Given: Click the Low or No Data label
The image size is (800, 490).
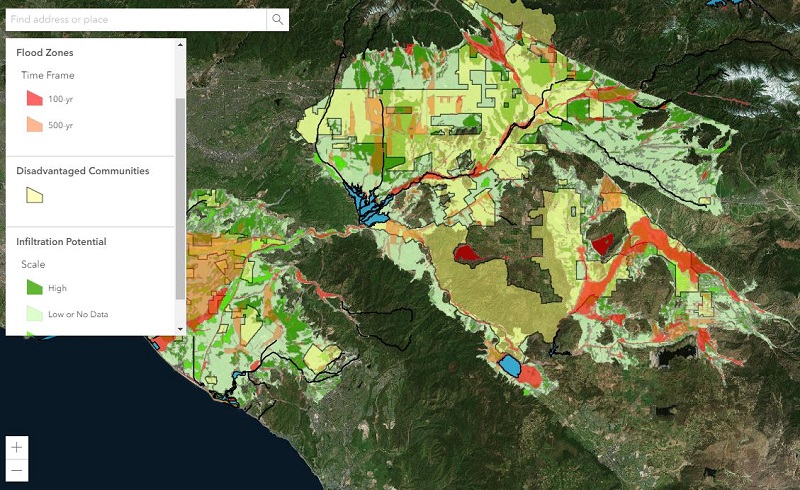Looking at the screenshot, I should point(78,314).
